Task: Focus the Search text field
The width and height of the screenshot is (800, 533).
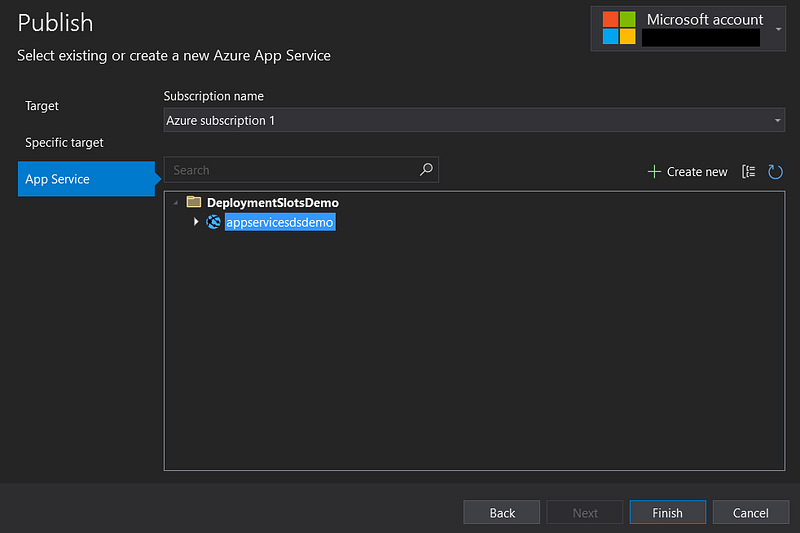Action: [290, 170]
